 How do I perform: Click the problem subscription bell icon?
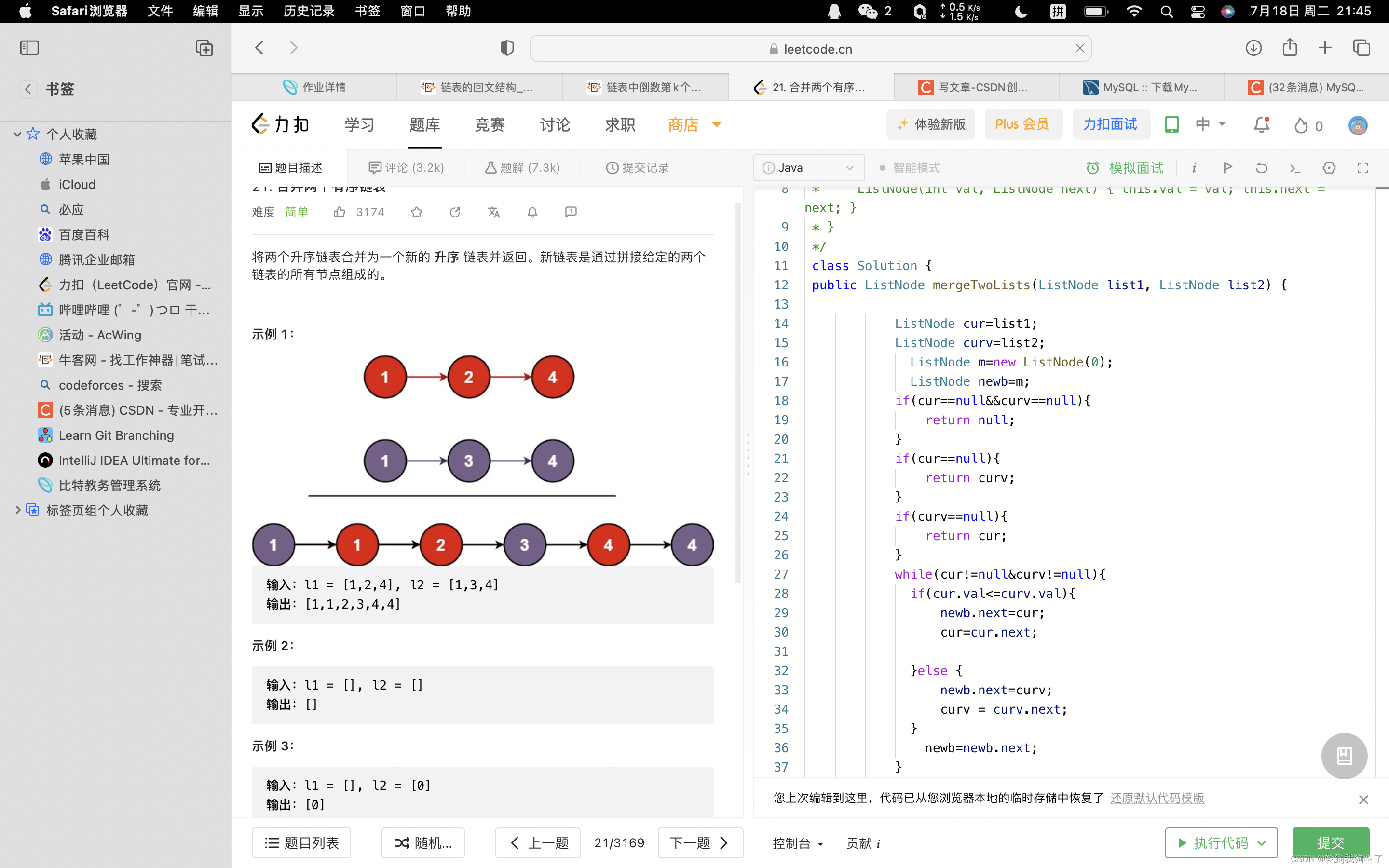coord(532,212)
